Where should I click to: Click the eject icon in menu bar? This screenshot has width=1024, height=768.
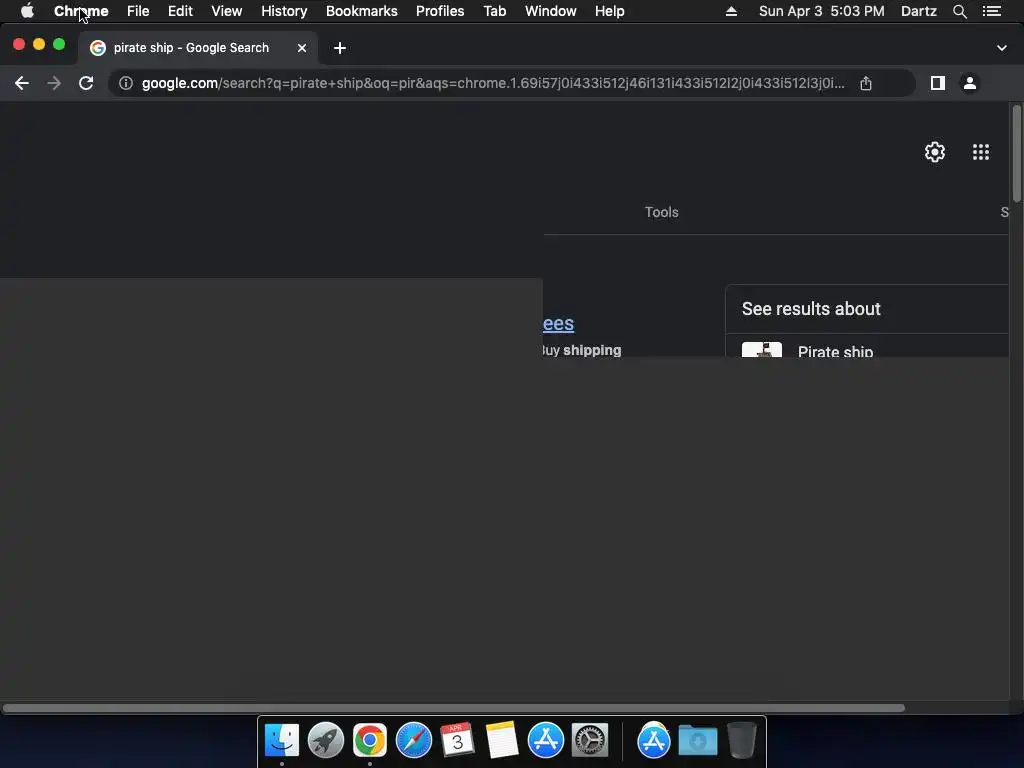tap(731, 11)
